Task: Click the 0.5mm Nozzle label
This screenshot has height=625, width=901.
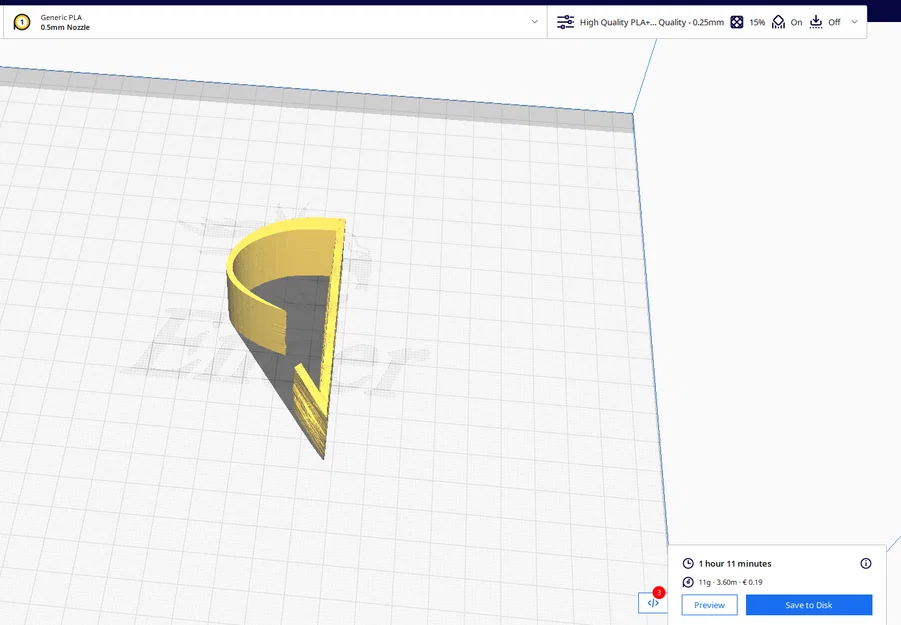Action: tap(65, 27)
